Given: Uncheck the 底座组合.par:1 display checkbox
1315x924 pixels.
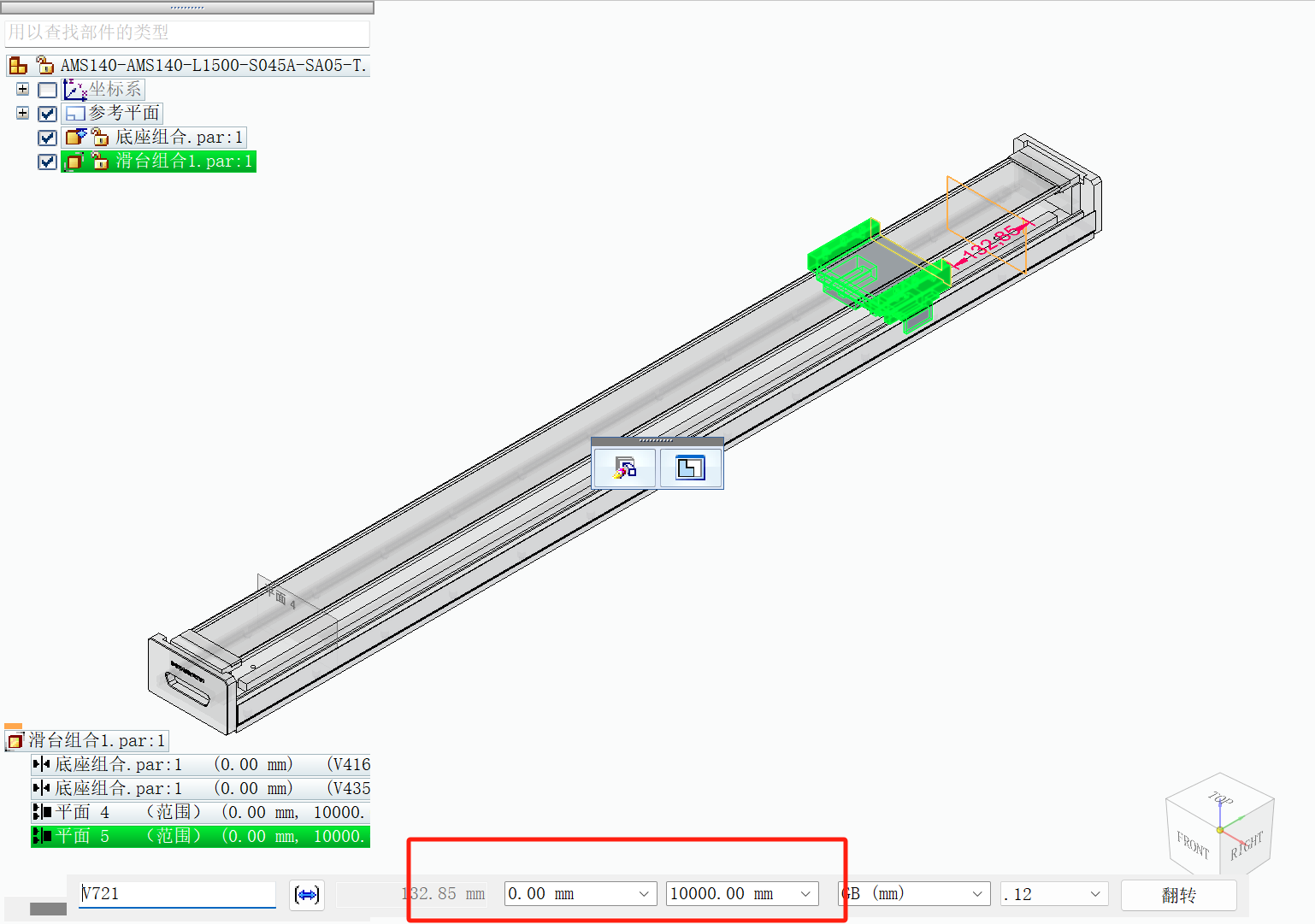Looking at the screenshot, I should point(48,138).
